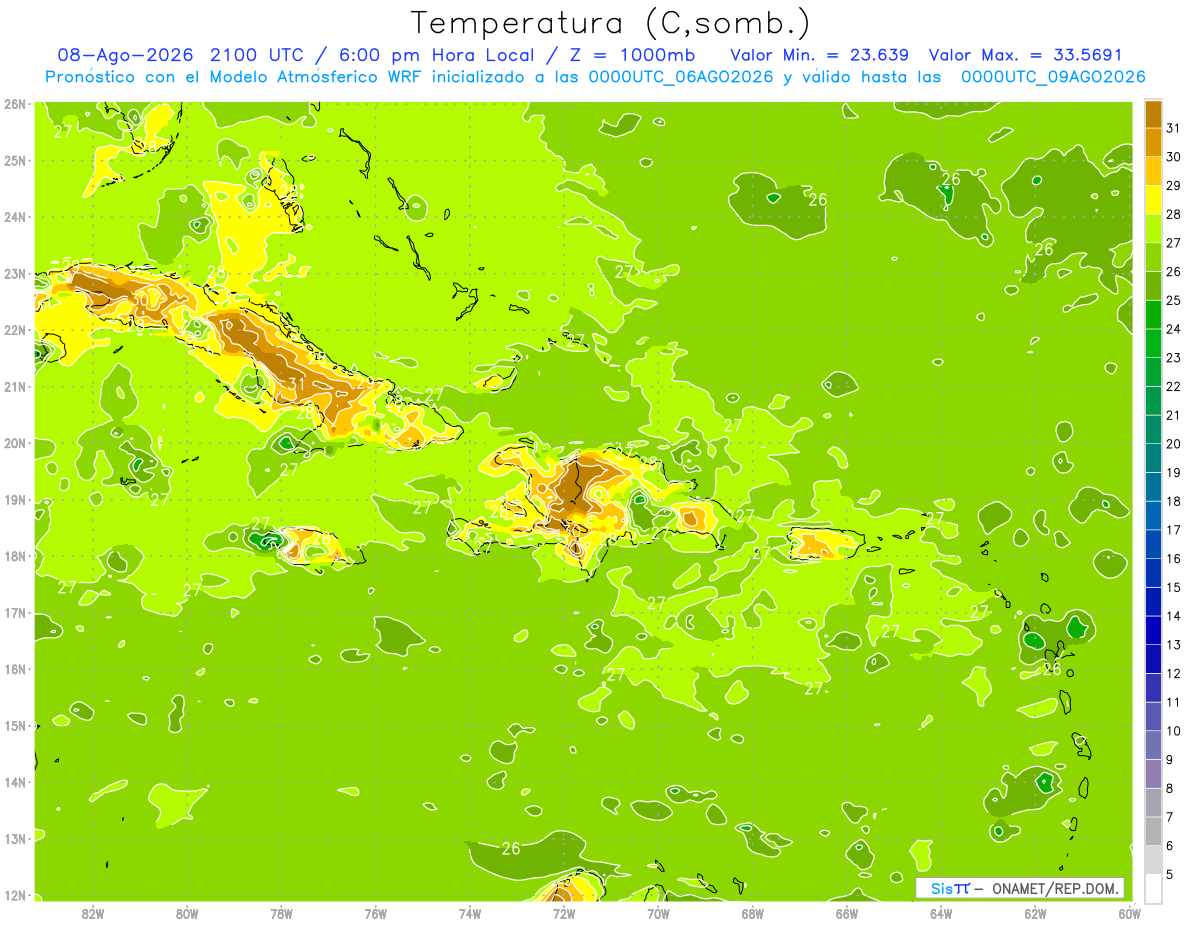Click the color bar scale label 29
1200x927 pixels.
[1173, 186]
